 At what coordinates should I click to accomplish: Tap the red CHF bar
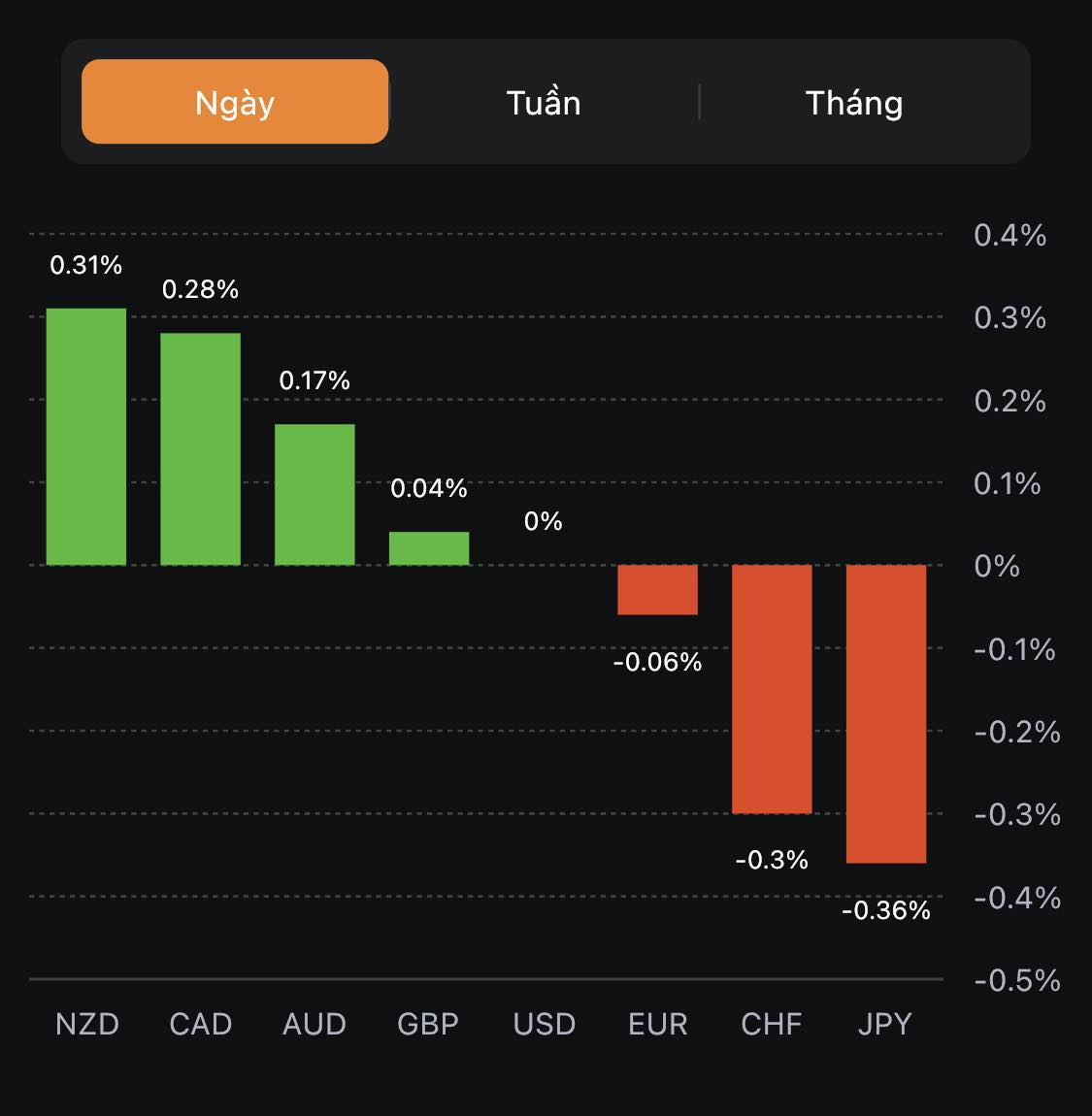[772, 689]
